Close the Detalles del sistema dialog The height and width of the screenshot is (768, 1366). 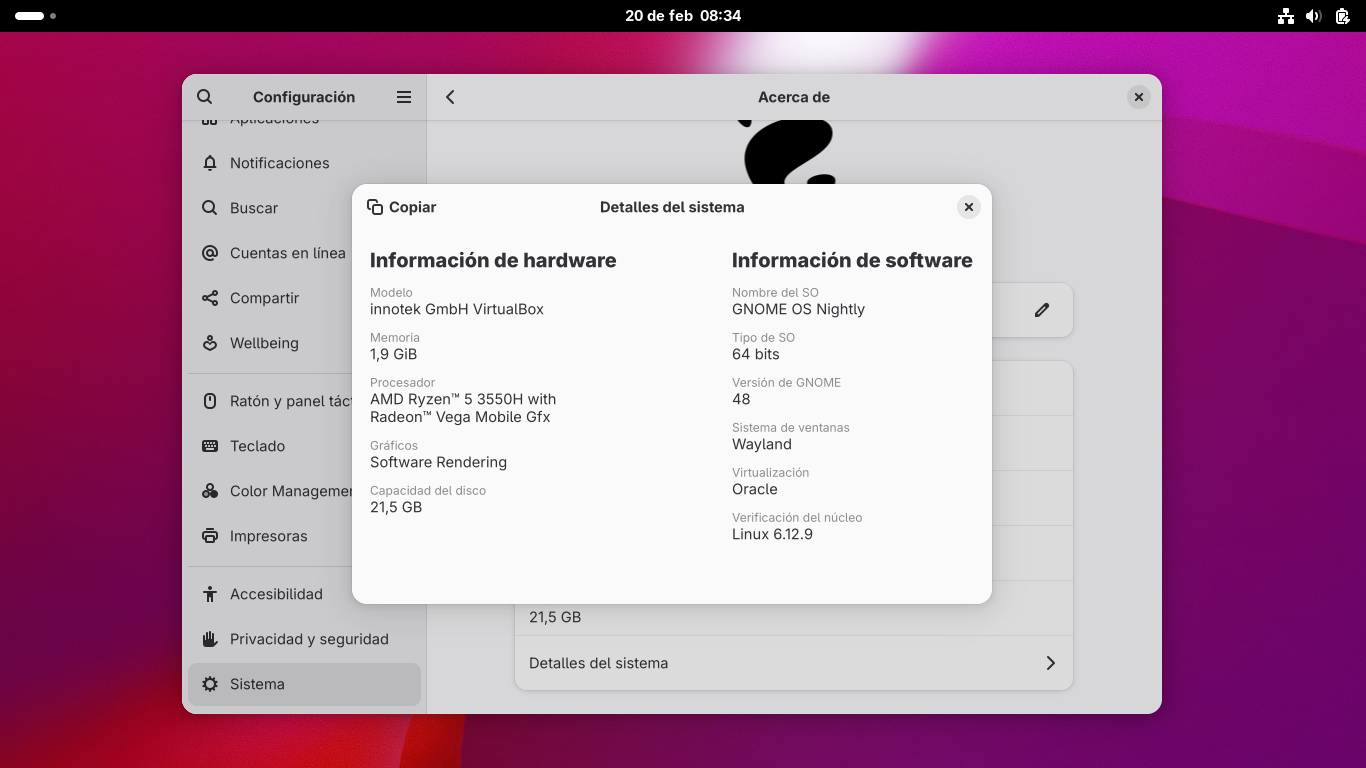(x=968, y=207)
